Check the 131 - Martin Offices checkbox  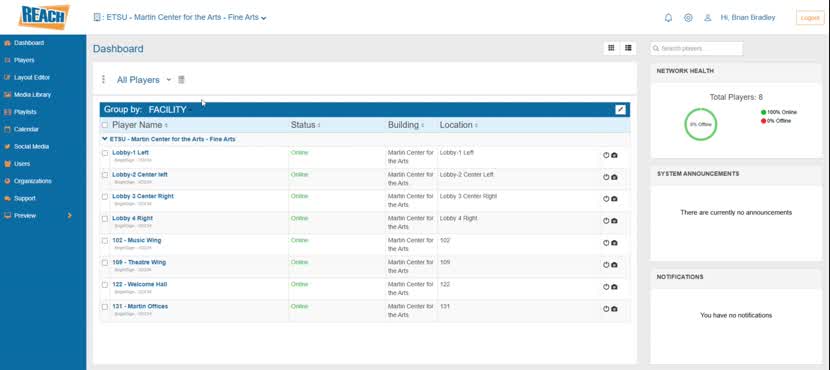click(x=105, y=306)
